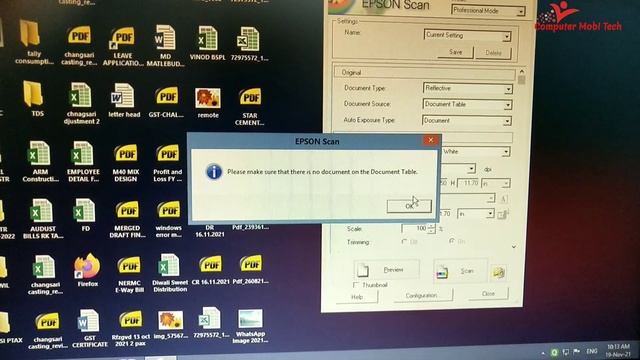Collapse the Original section header
This screenshot has width=640, height=360.
(x=425, y=73)
